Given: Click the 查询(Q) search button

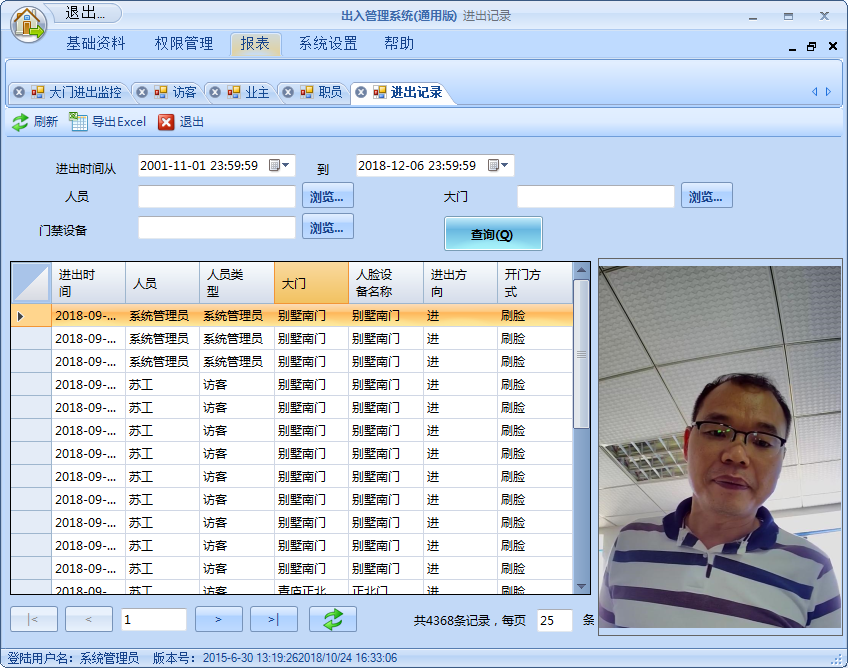Looking at the screenshot, I should click(x=492, y=234).
